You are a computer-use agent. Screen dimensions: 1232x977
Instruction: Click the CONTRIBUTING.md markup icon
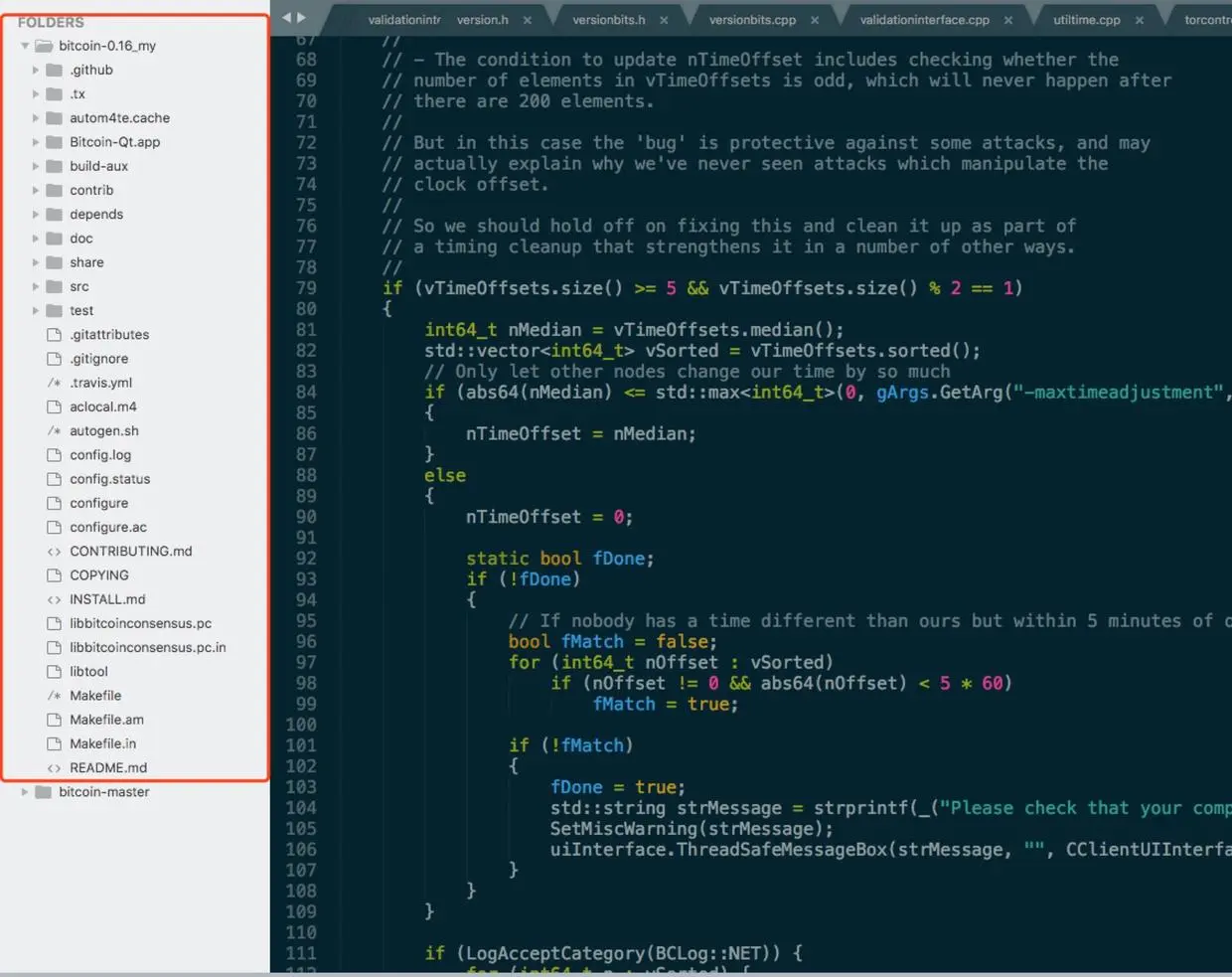point(54,552)
